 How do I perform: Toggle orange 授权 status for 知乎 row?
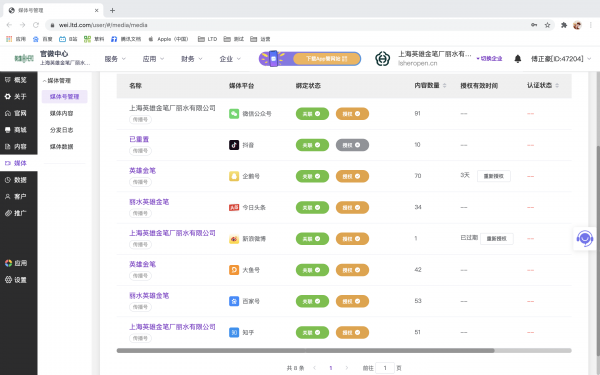pyautogui.click(x=352, y=332)
